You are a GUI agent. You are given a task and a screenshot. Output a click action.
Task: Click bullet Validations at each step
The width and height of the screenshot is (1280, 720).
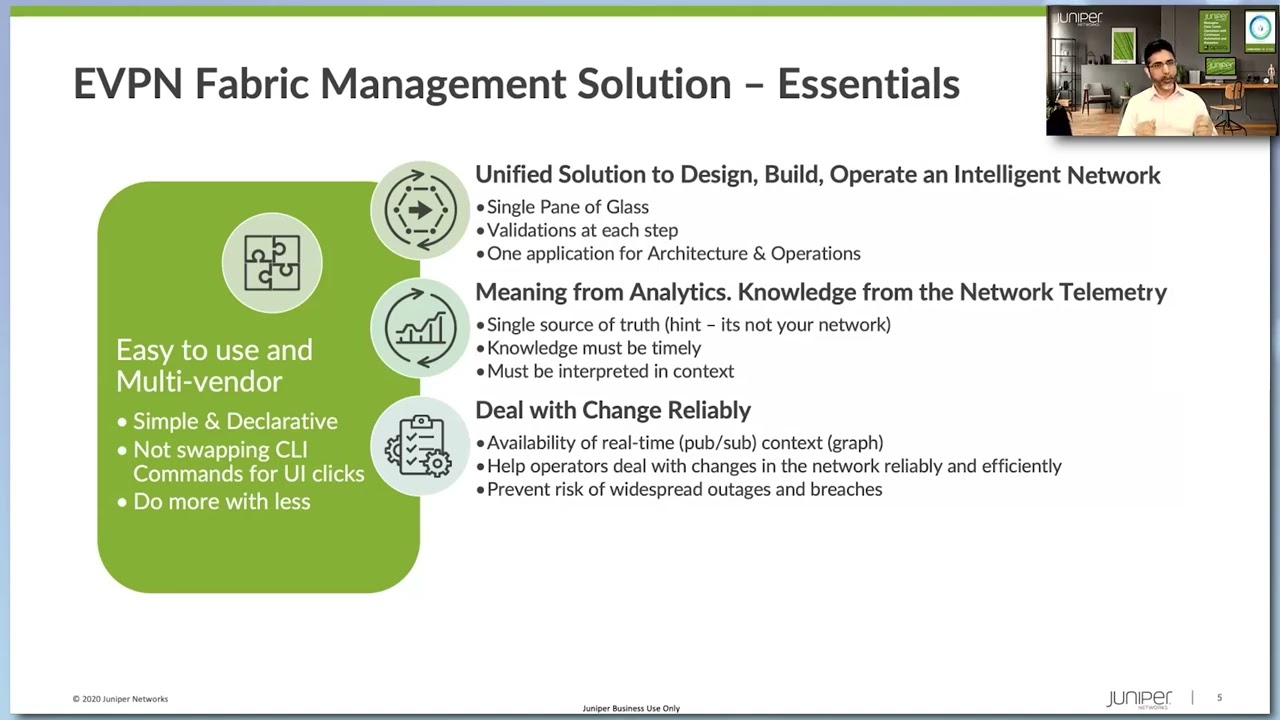pyautogui.click(x=576, y=230)
